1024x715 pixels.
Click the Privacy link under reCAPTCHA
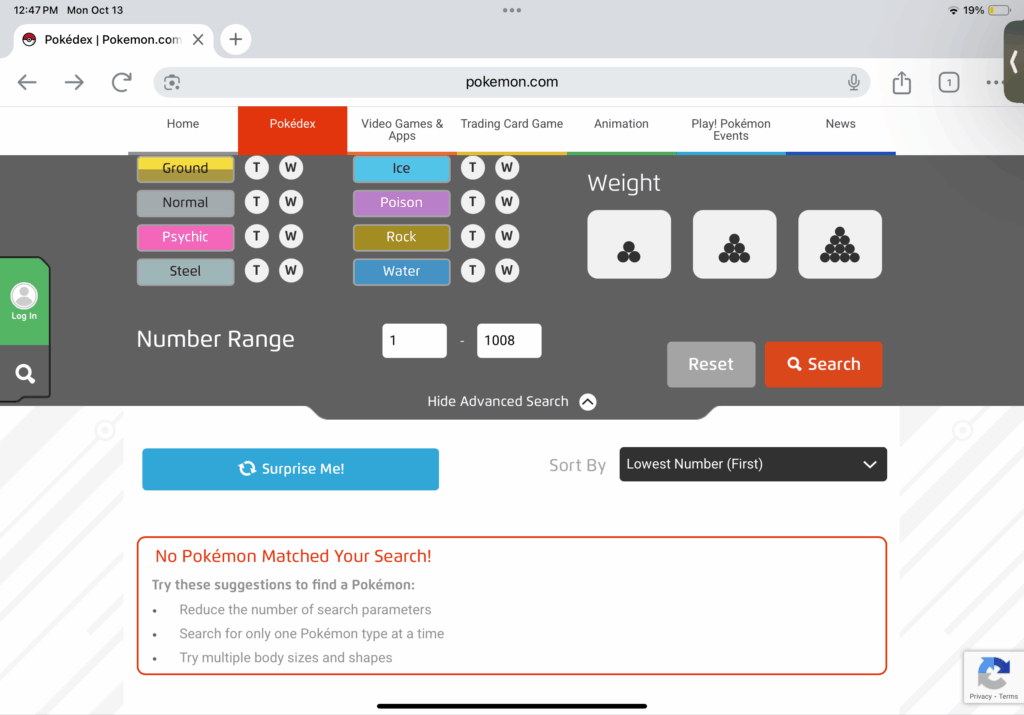(980, 696)
